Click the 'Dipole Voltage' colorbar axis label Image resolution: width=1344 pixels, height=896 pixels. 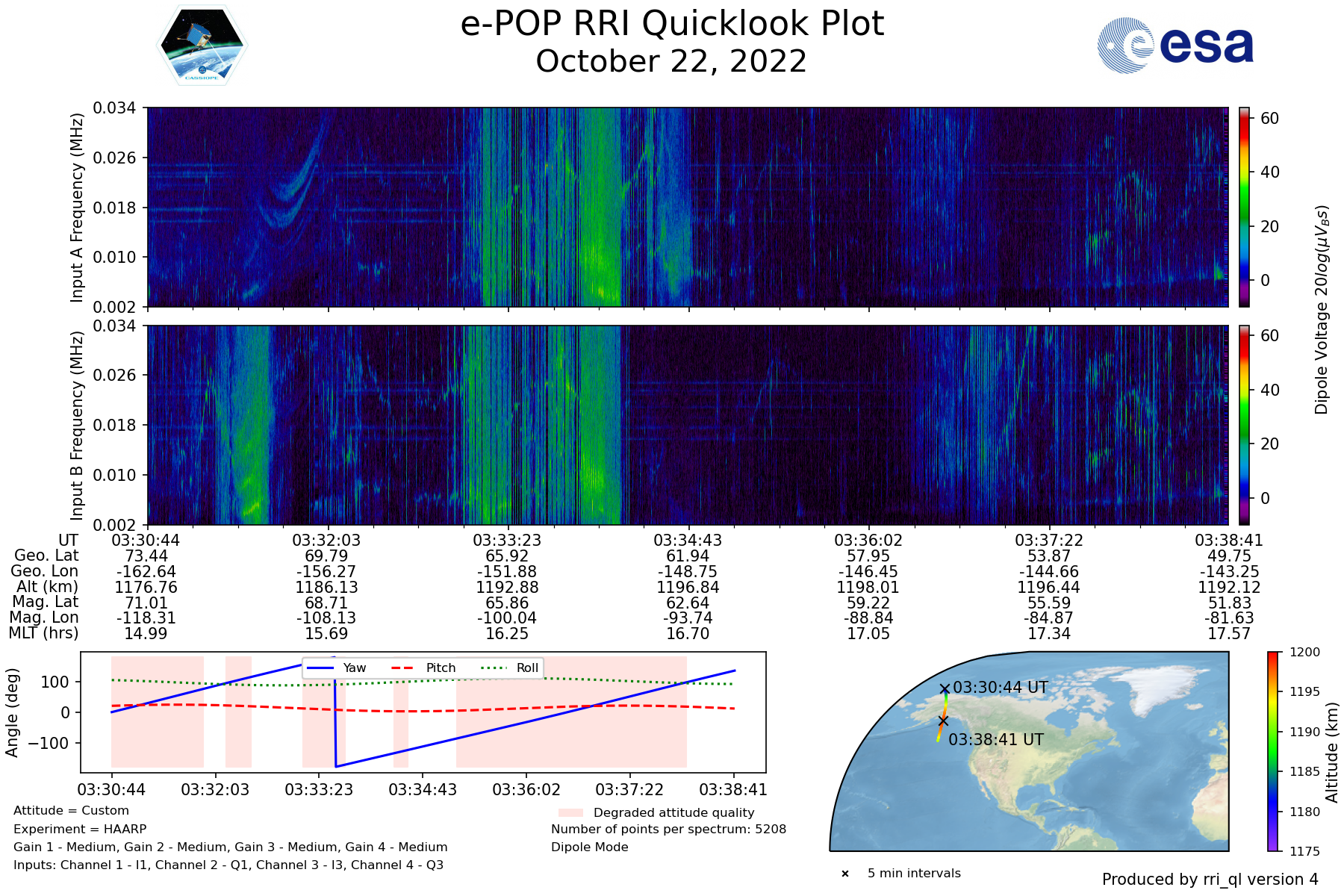pos(1322,310)
